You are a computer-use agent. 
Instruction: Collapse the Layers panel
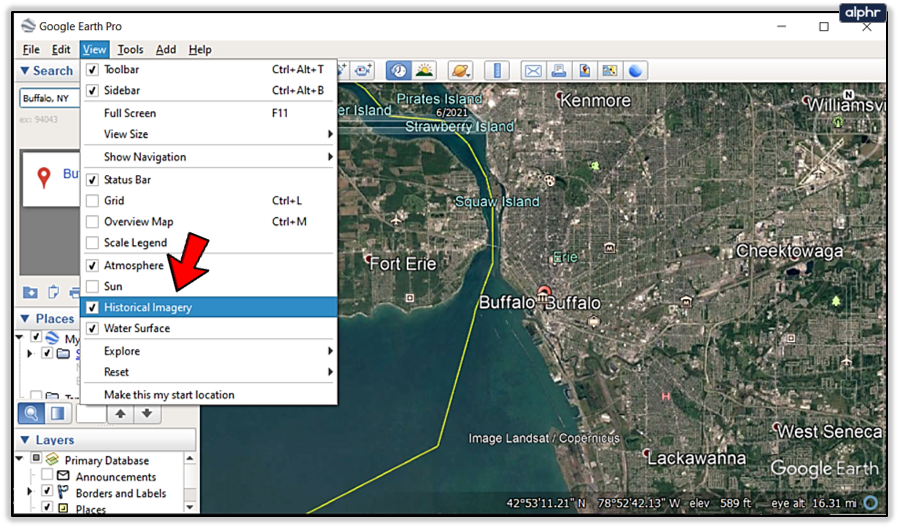[x=25, y=440]
